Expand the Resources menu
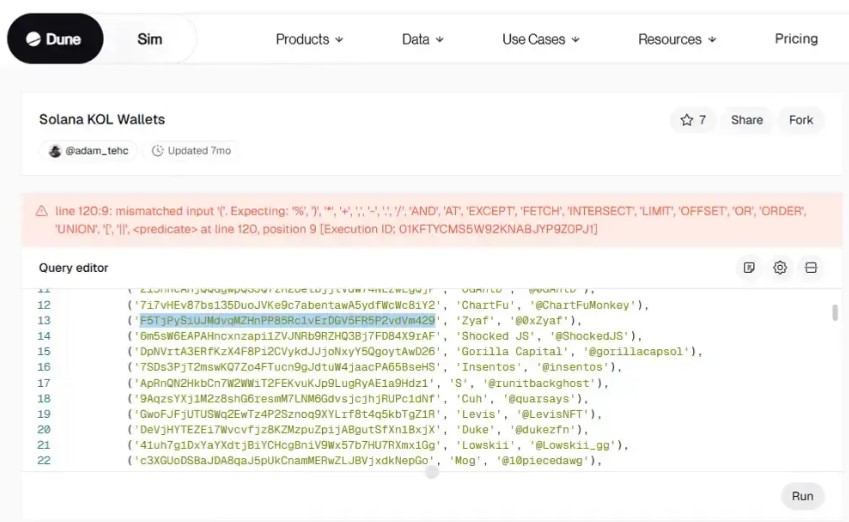849x522 pixels. point(676,39)
